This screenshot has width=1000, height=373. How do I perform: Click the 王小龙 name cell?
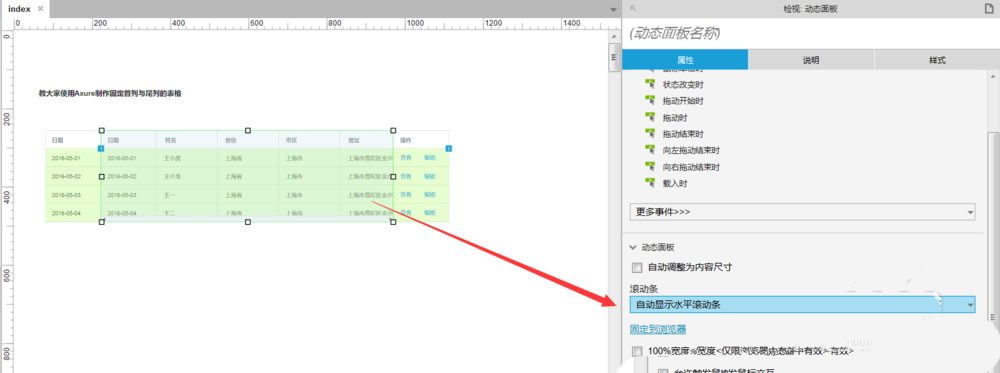point(173,176)
